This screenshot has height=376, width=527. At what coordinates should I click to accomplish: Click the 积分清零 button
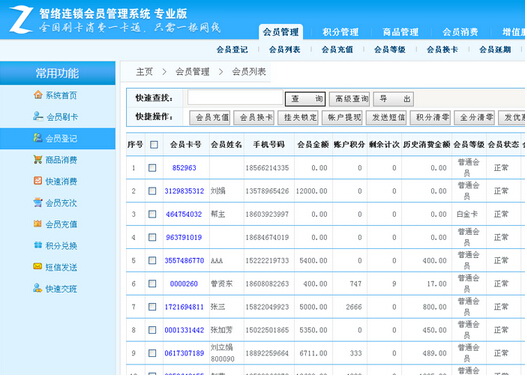click(x=430, y=118)
